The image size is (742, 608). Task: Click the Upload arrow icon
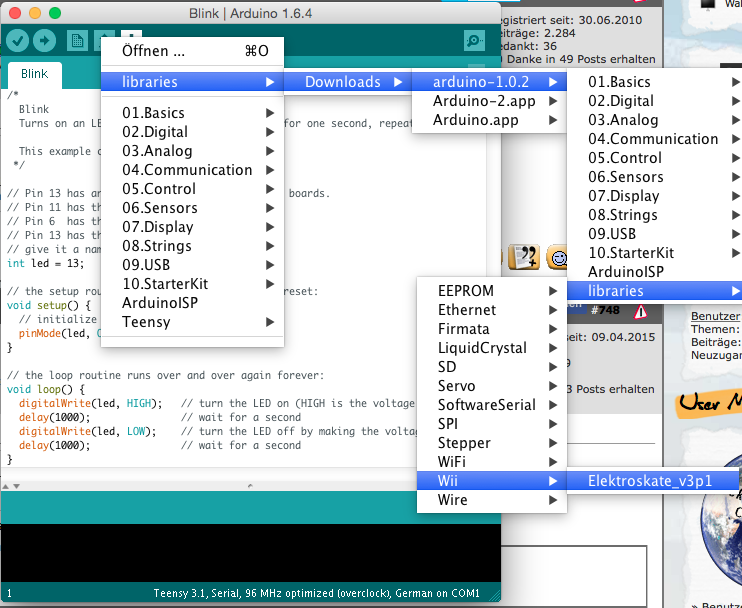pyautogui.click(x=44, y=41)
